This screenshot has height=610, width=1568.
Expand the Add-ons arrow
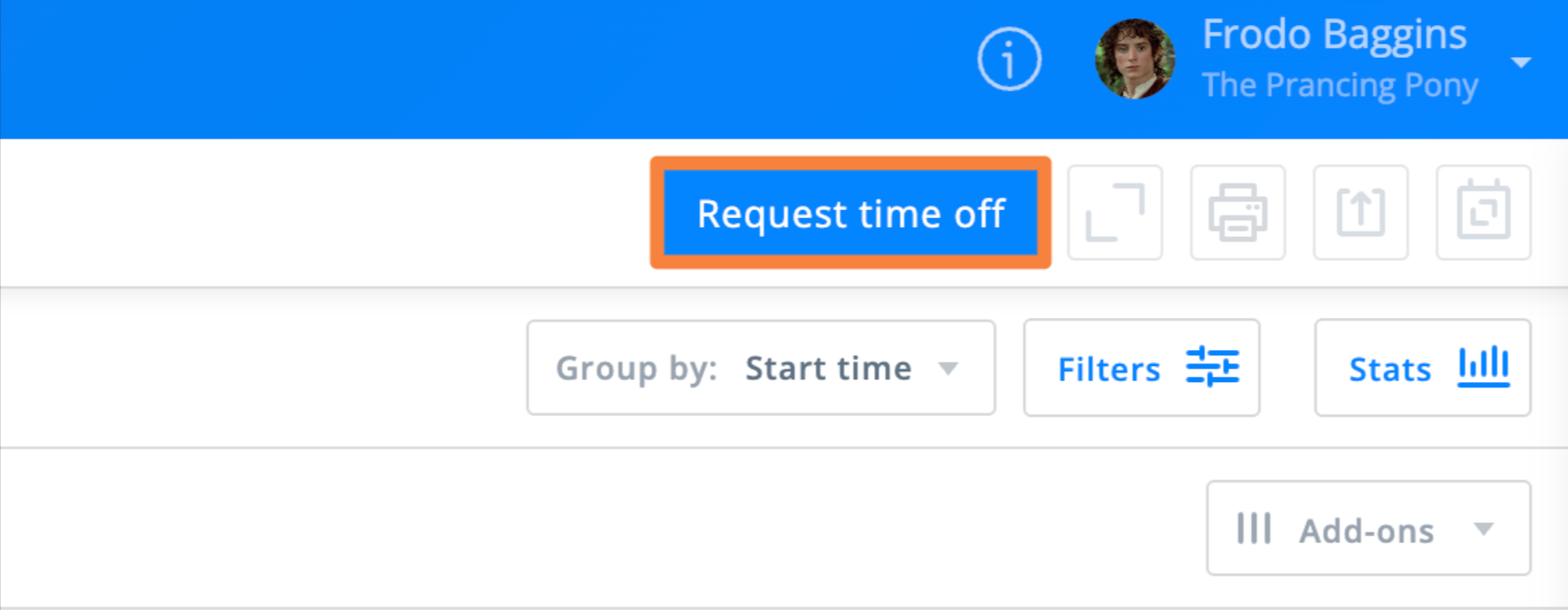point(1483,529)
